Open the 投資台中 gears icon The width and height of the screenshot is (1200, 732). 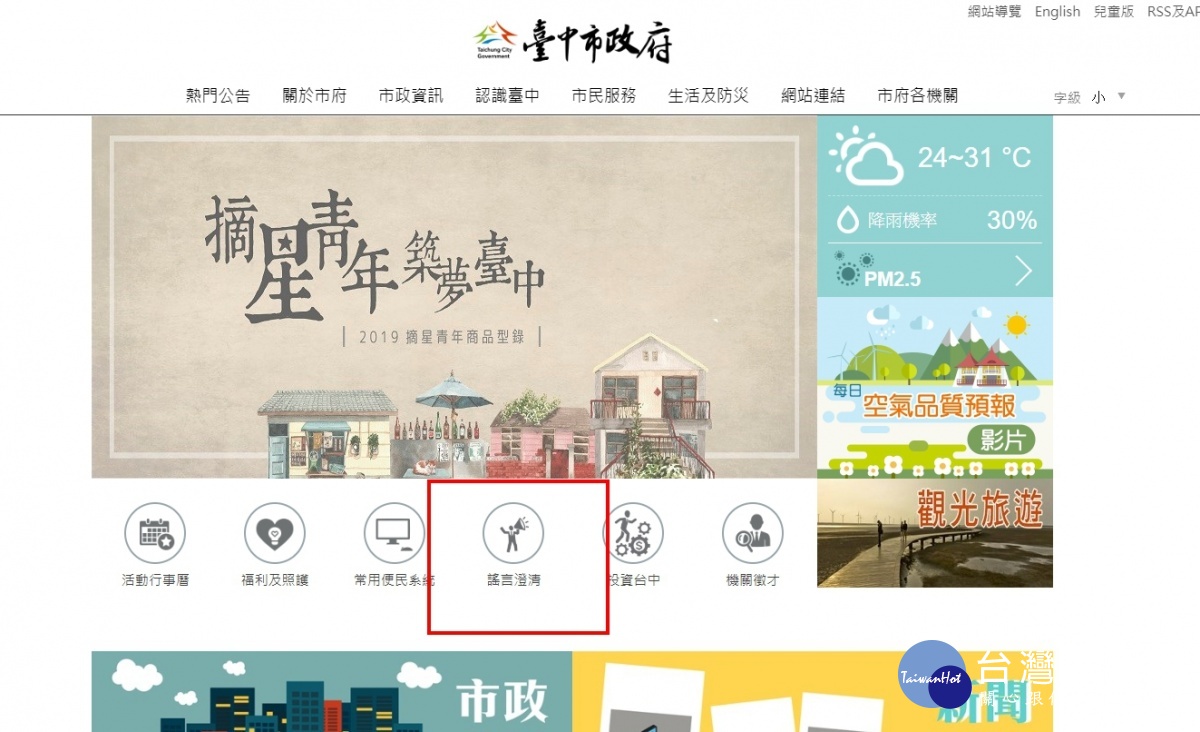[633, 534]
